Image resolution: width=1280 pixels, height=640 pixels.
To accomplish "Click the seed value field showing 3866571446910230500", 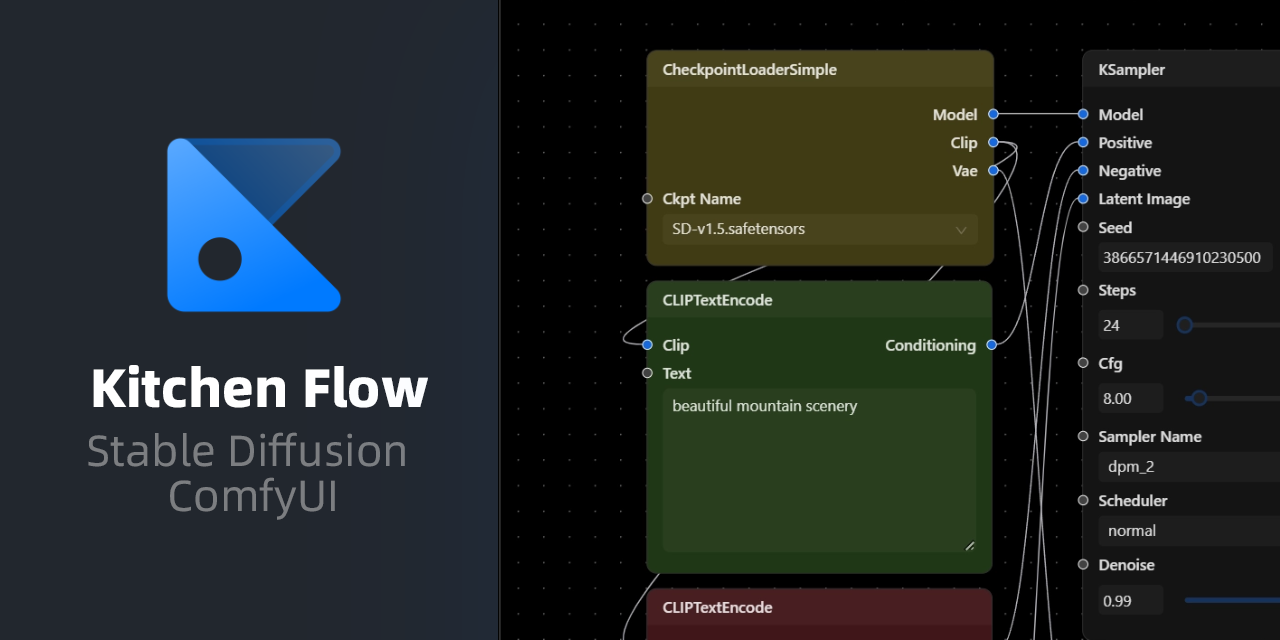I will pyautogui.click(x=1185, y=257).
